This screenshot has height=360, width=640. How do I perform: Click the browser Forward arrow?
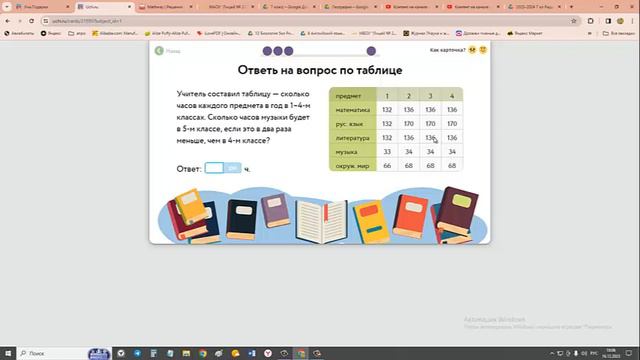click(x=20, y=21)
